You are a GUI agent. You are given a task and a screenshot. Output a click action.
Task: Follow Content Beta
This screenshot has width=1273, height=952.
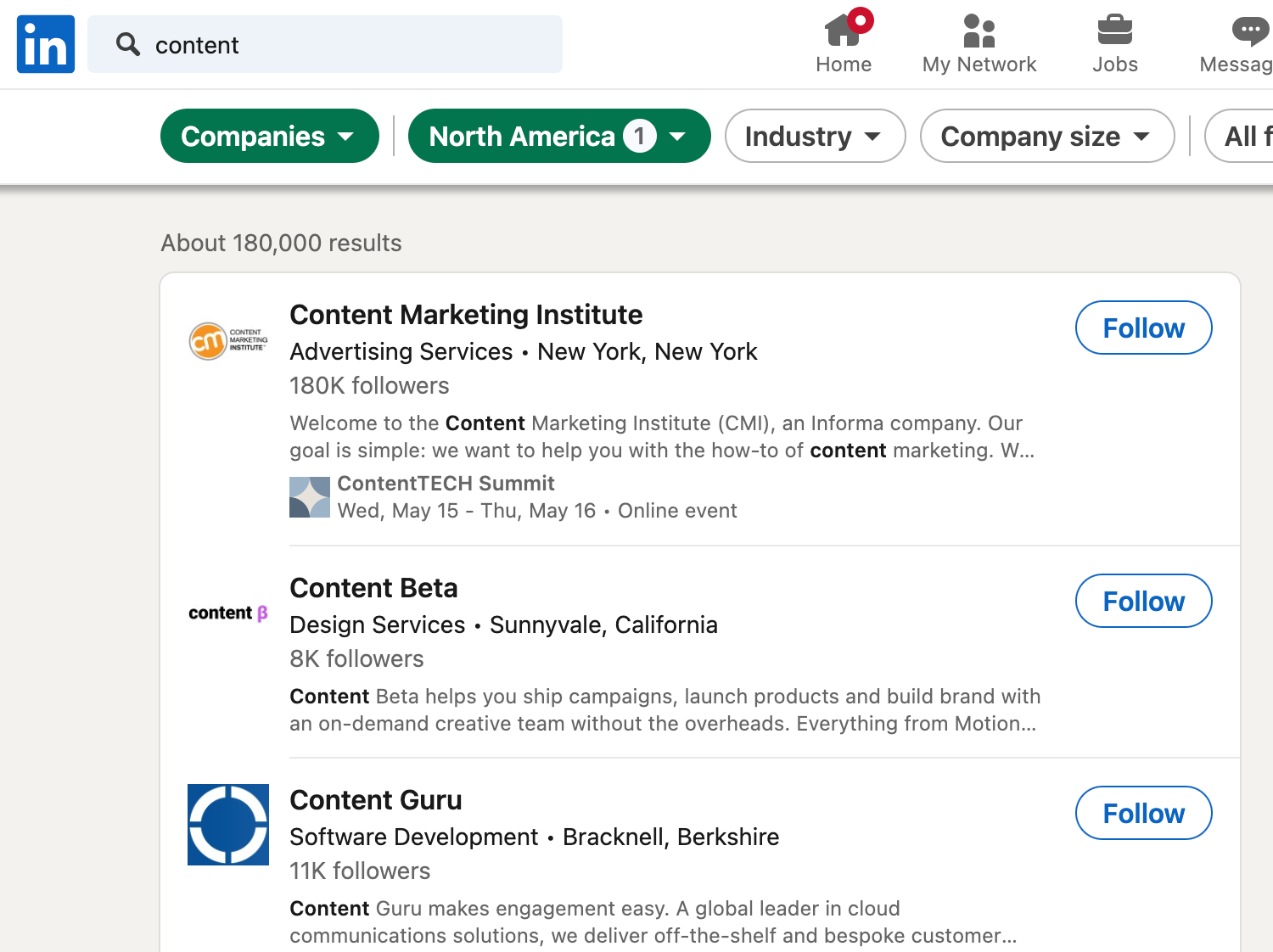[1144, 601]
